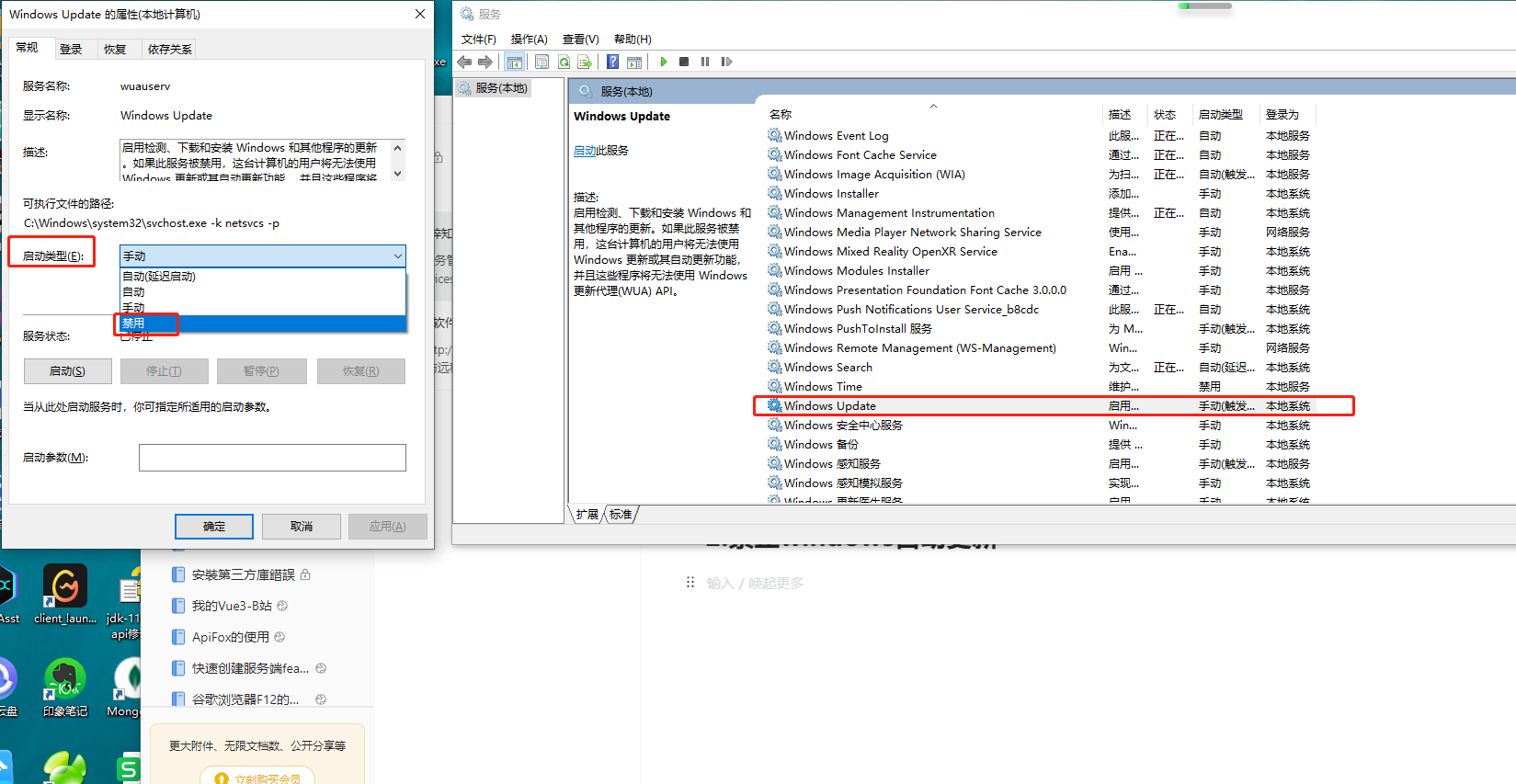Click the gear icon of Windows Update row
The height and width of the screenshot is (784, 1516).
775,405
